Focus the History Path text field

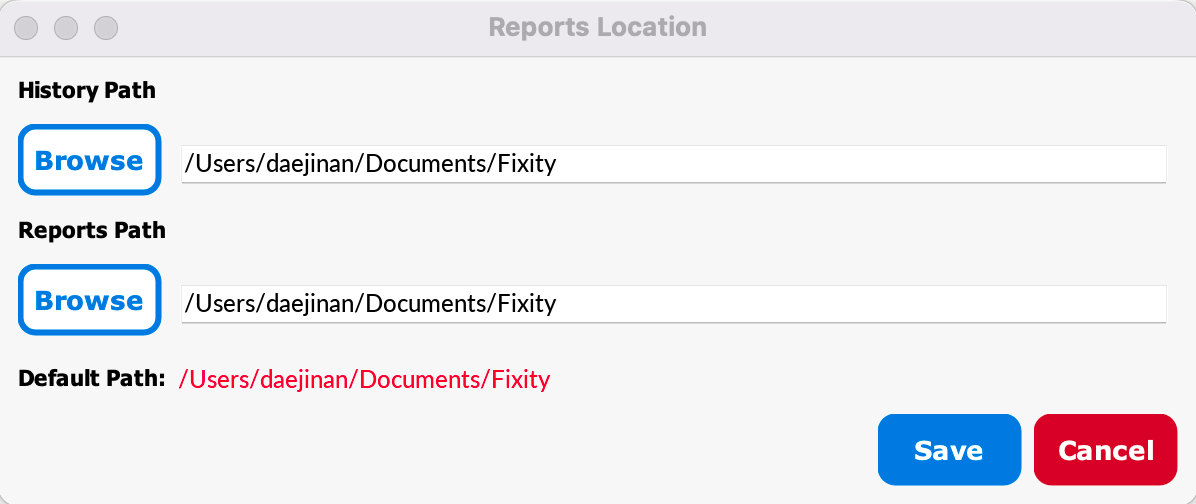[x=674, y=164]
